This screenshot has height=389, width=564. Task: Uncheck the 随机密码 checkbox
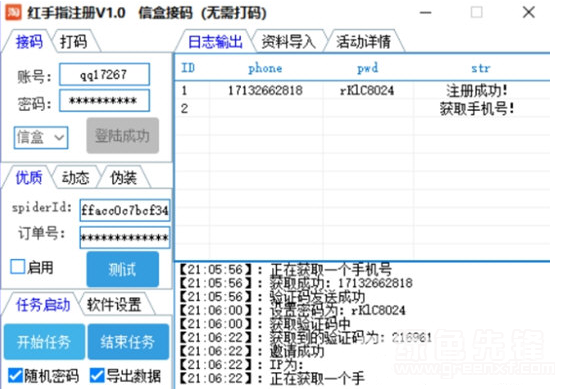point(15,376)
